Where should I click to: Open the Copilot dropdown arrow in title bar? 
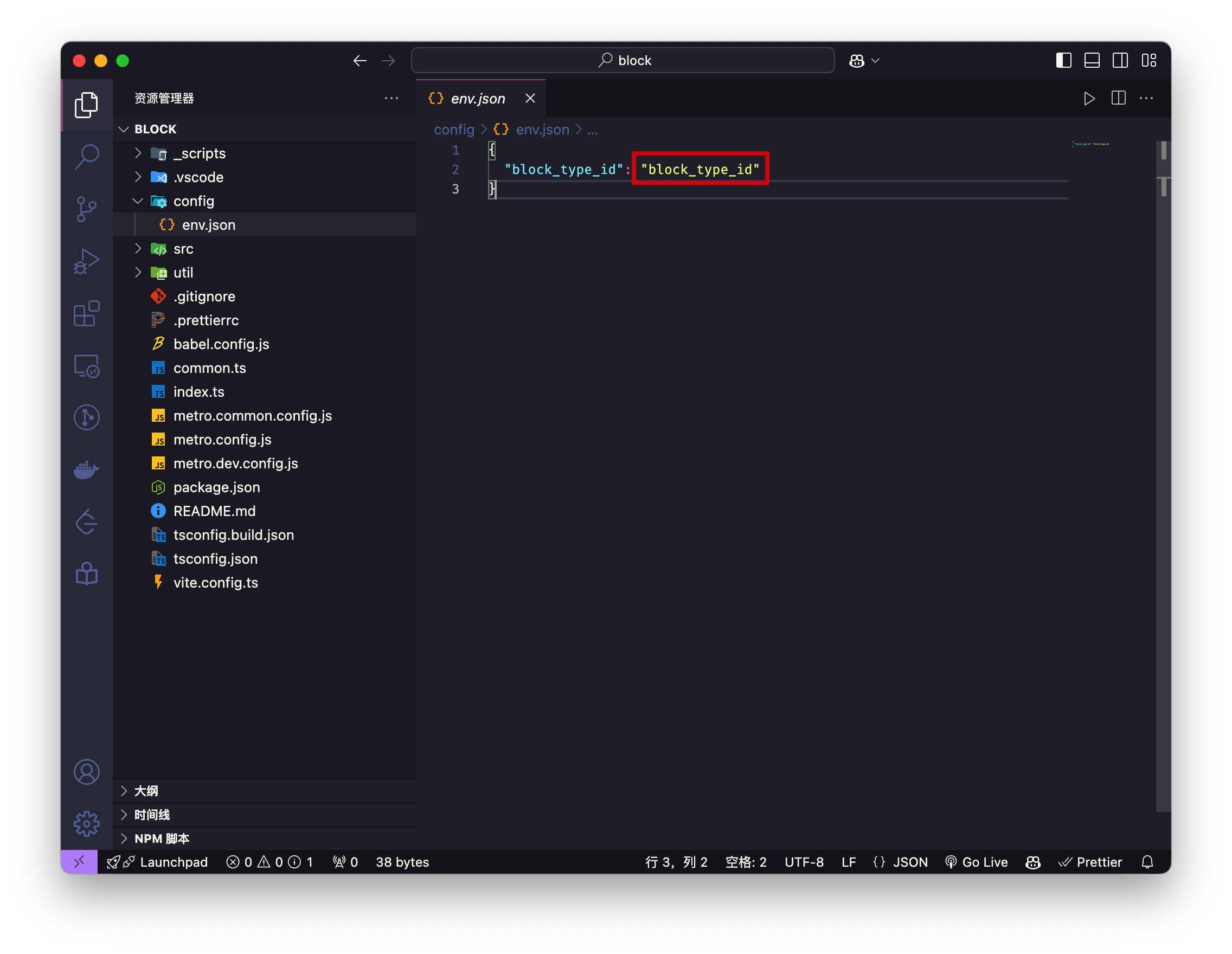point(876,60)
